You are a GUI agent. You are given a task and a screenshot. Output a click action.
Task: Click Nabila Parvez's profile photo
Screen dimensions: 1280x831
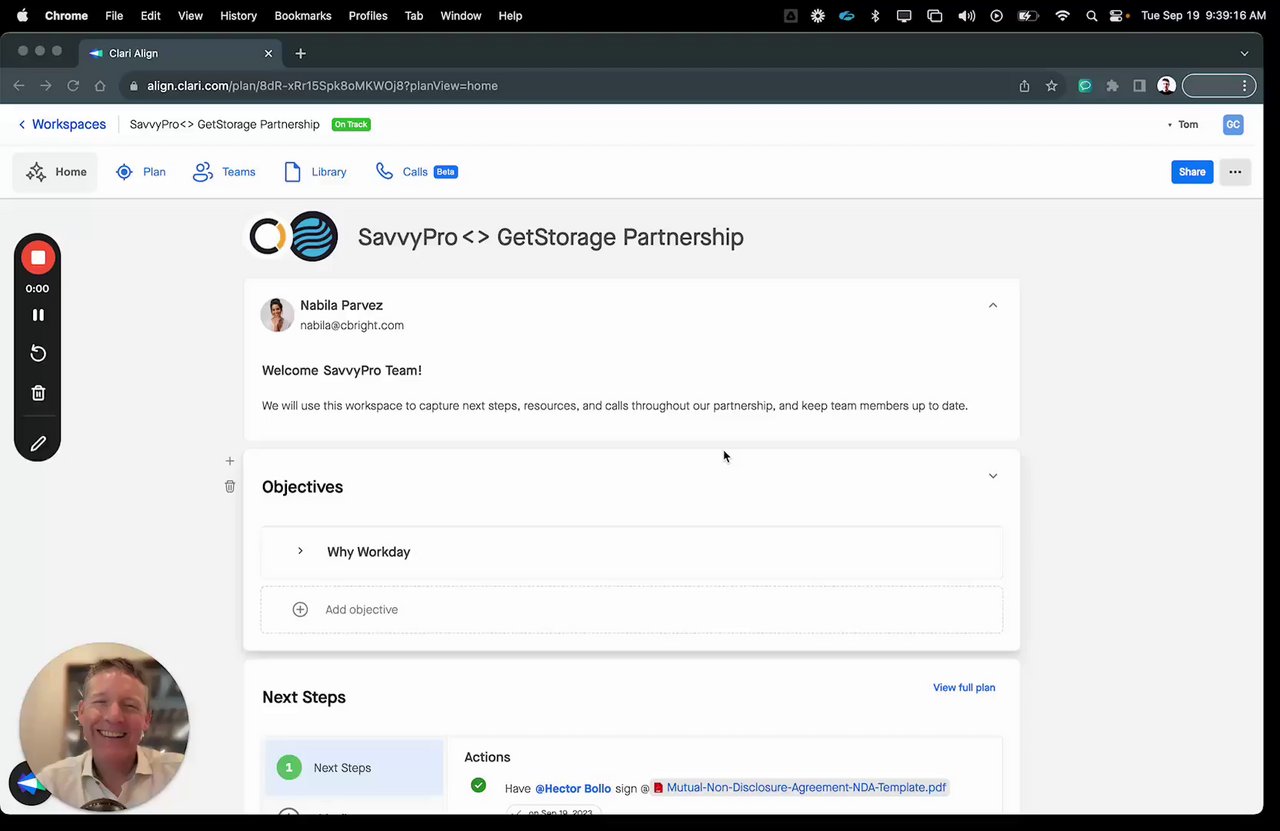click(x=277, y=314)
